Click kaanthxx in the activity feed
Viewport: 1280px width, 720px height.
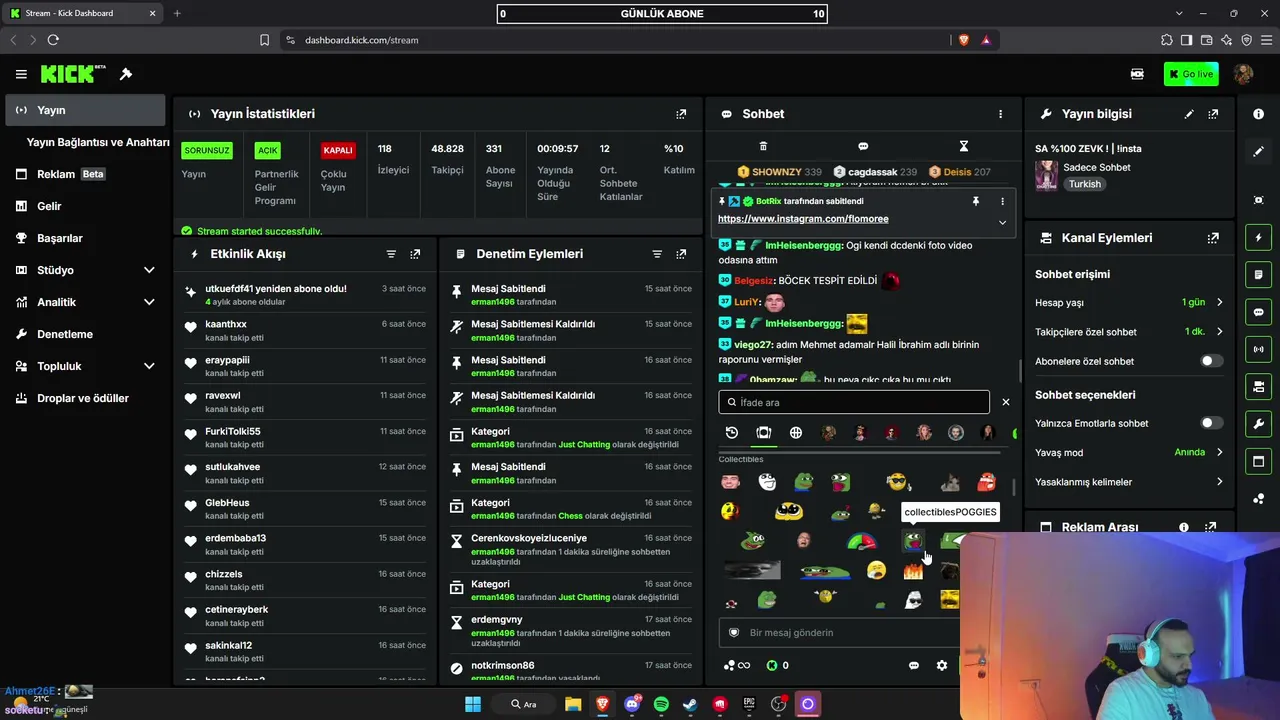point(226,324)
